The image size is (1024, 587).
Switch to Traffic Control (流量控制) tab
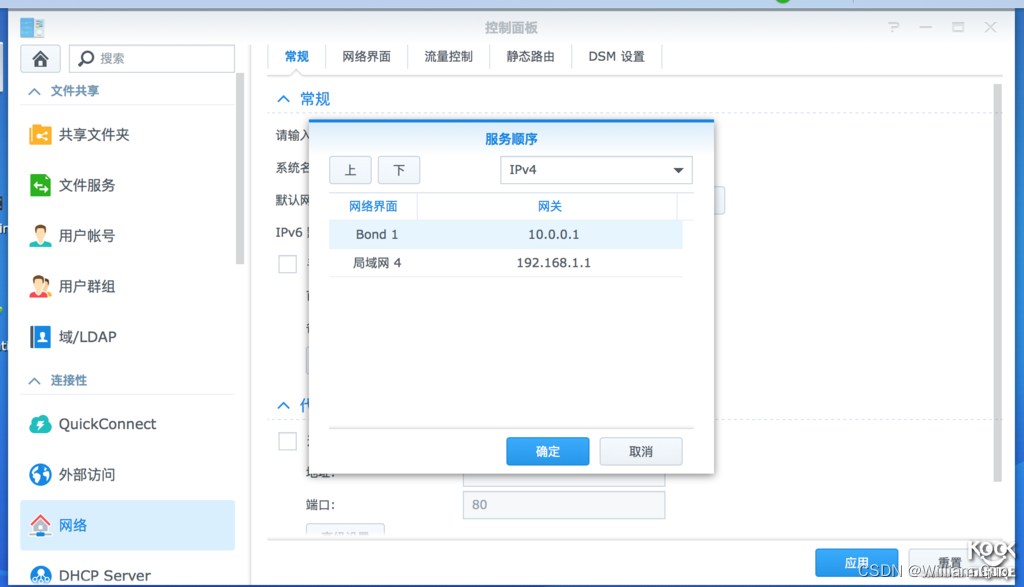(448, 57)
